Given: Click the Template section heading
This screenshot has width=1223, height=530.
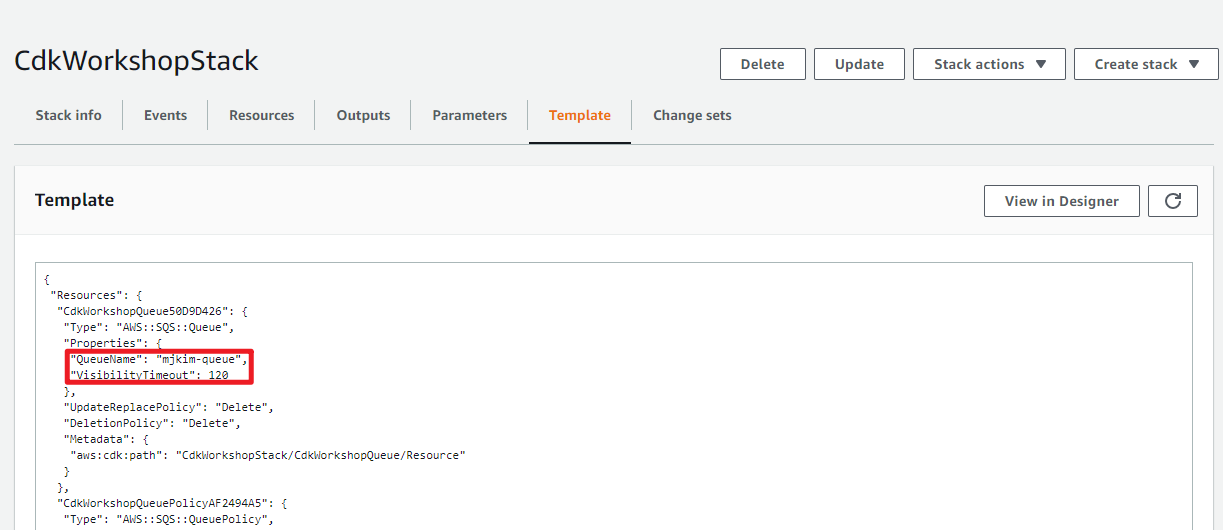Looking at the screenshot, I should pos(74,200).
